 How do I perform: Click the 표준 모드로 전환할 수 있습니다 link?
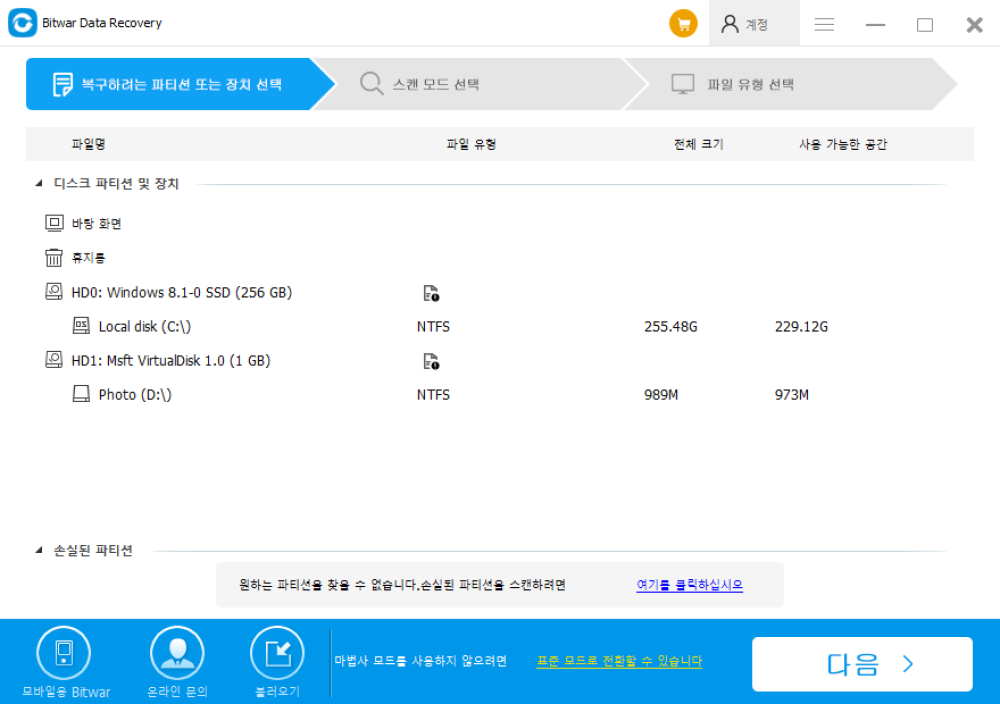619,661
